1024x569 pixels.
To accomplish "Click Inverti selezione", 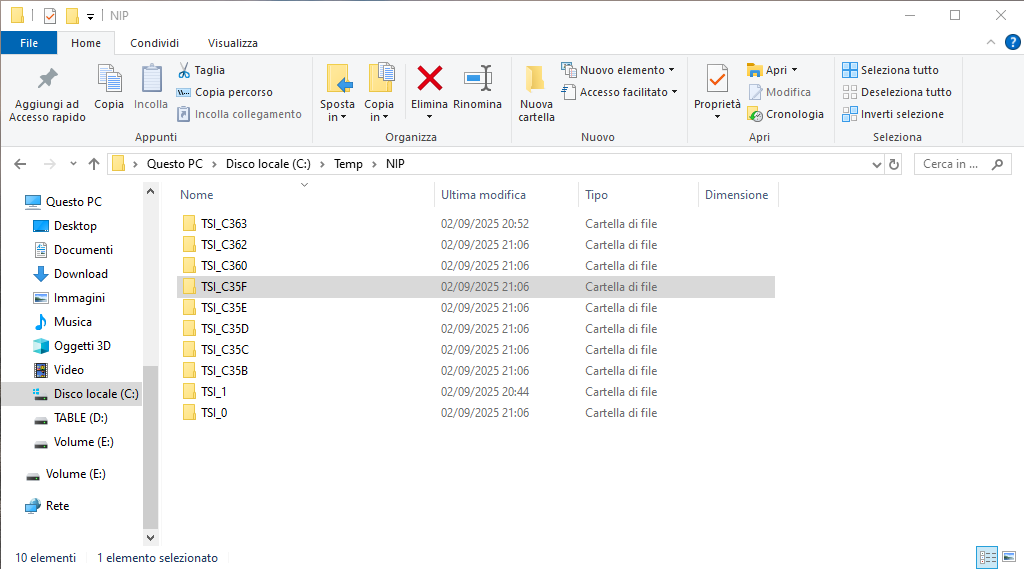I will click(893, 114).
